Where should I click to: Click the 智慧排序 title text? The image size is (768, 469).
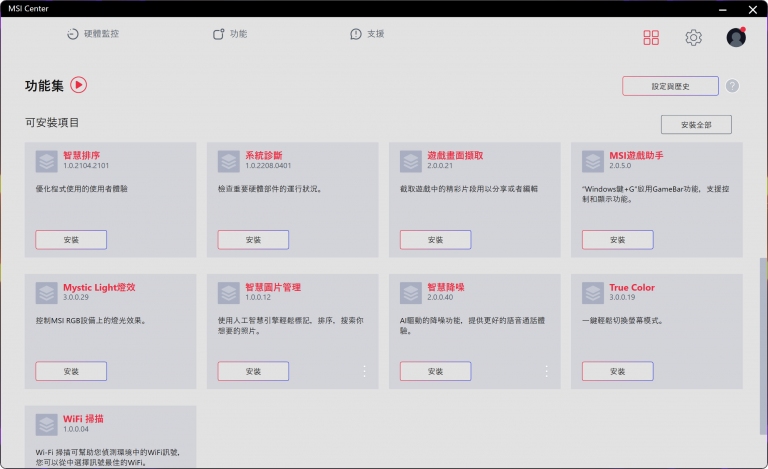point(81,155)
